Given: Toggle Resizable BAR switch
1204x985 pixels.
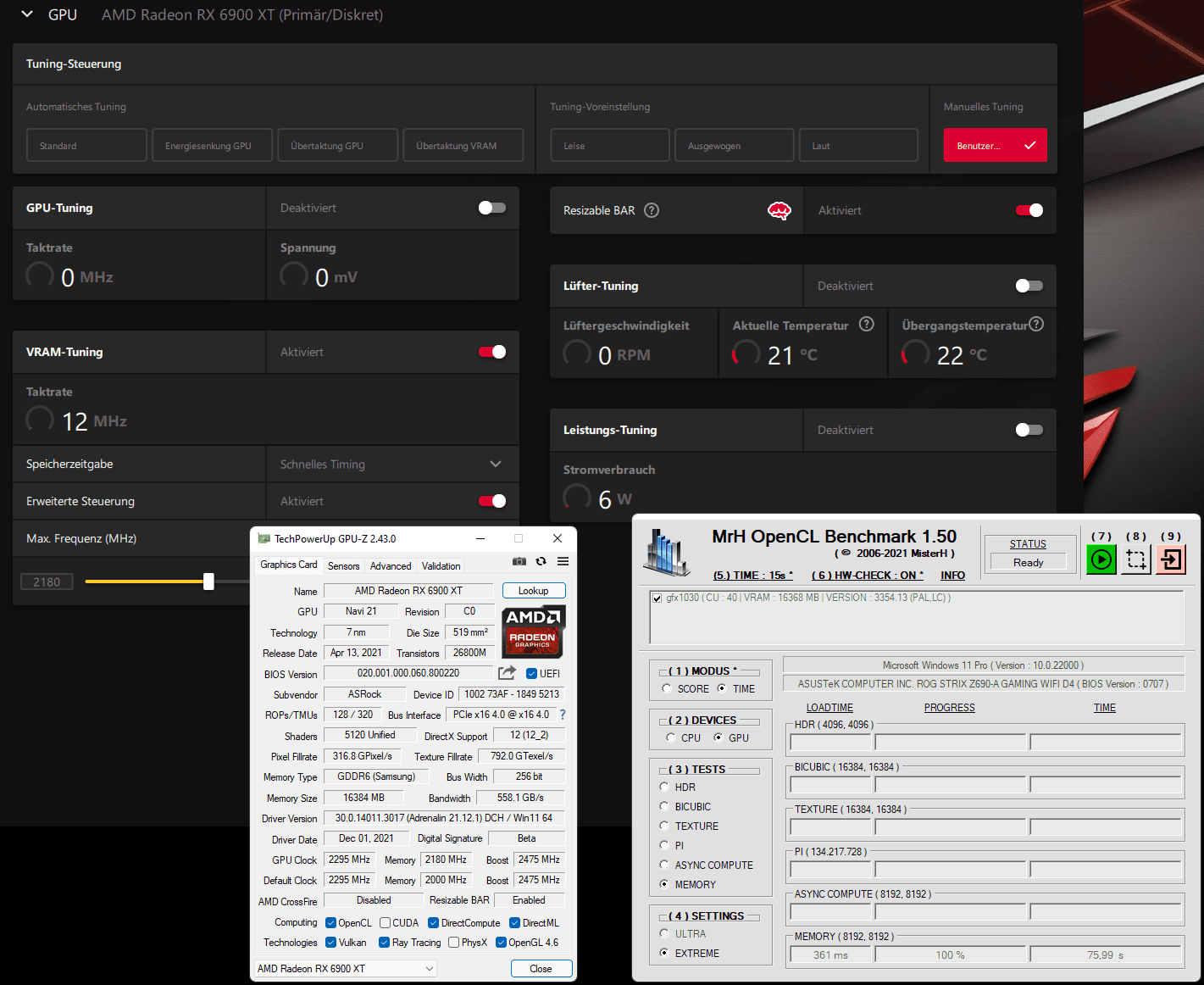Looking at the screenshot, I should [1029, 210].
